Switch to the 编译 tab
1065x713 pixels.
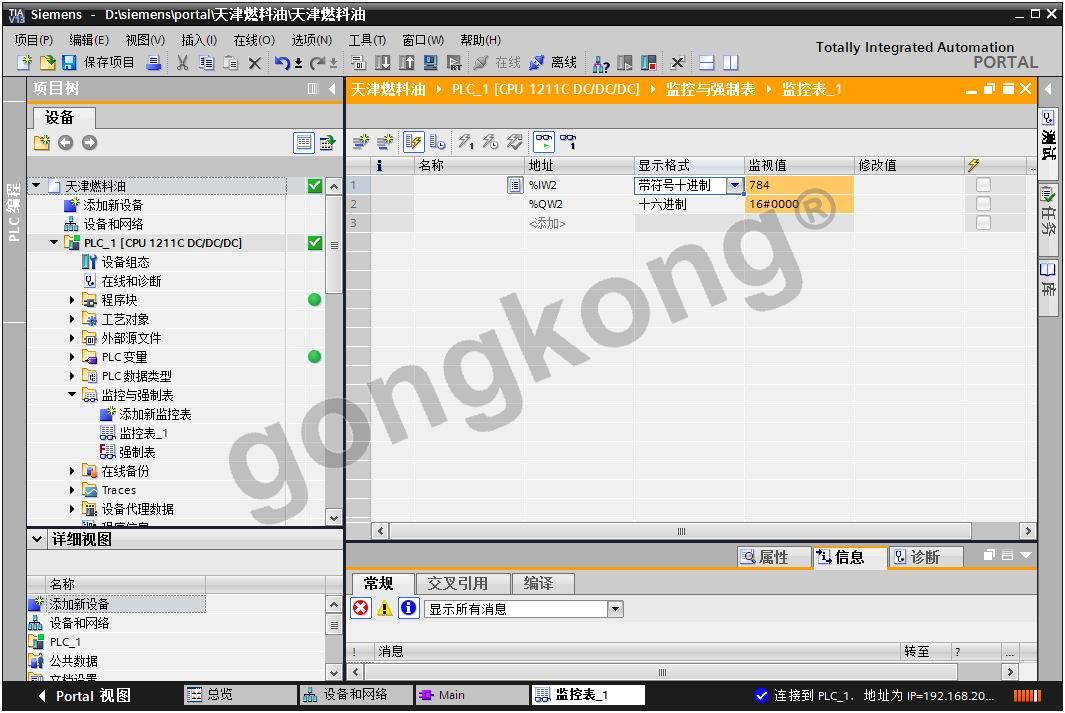[x=544, y=583]
